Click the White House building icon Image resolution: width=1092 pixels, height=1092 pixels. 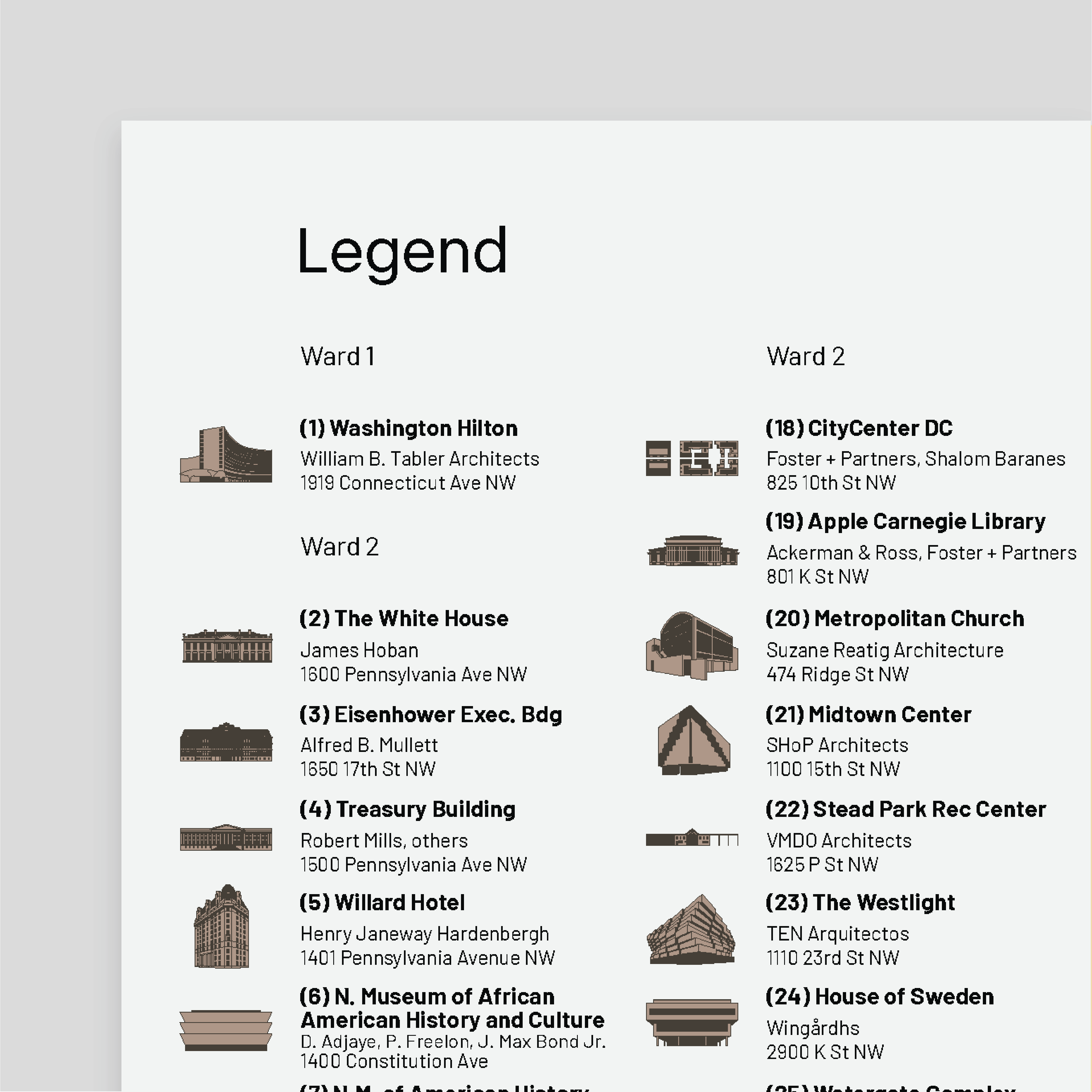(227, 645)
